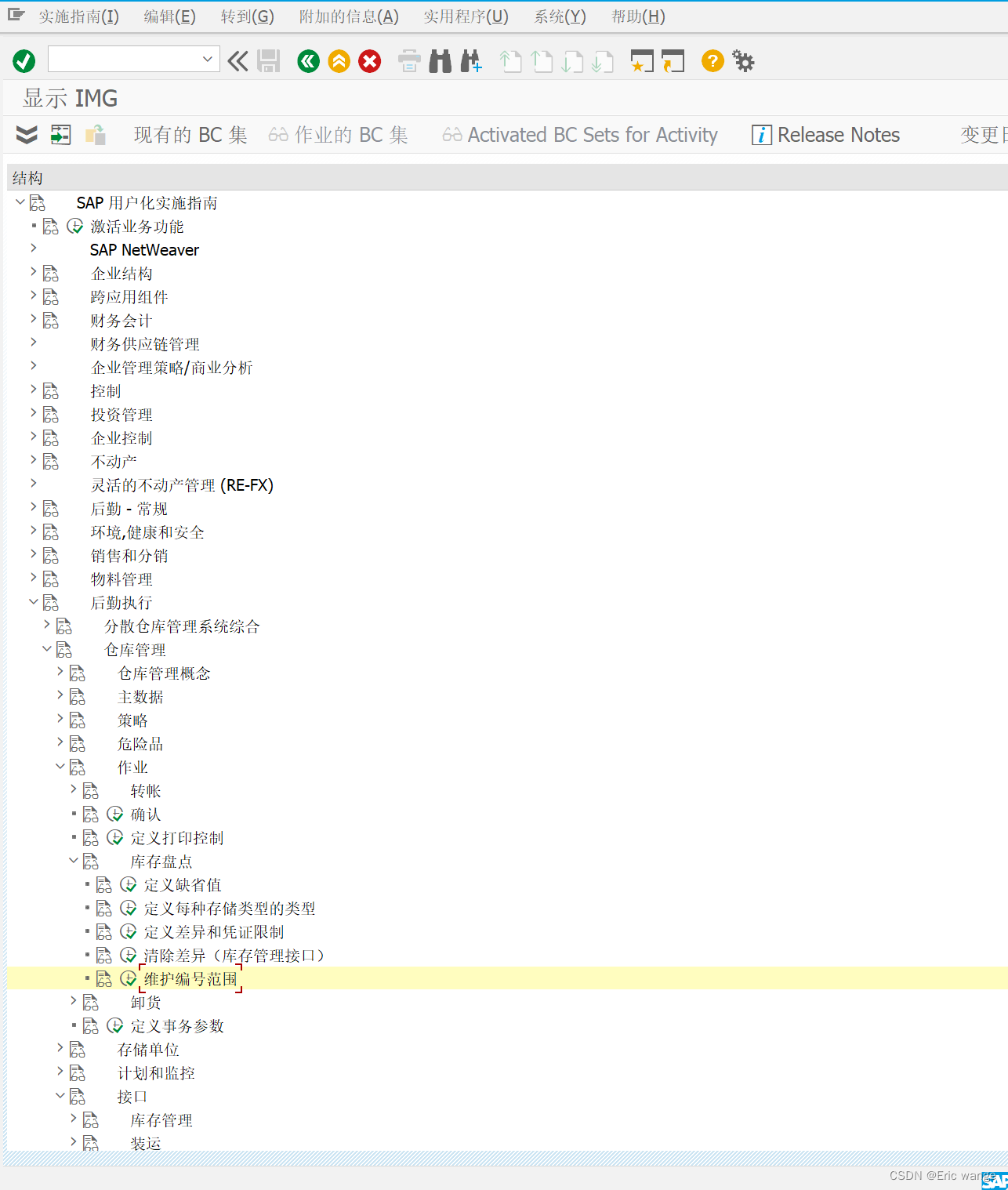Click into the command input field
The height and width of the screenshot is (1190, 1008).
click(x=124, y=59)
